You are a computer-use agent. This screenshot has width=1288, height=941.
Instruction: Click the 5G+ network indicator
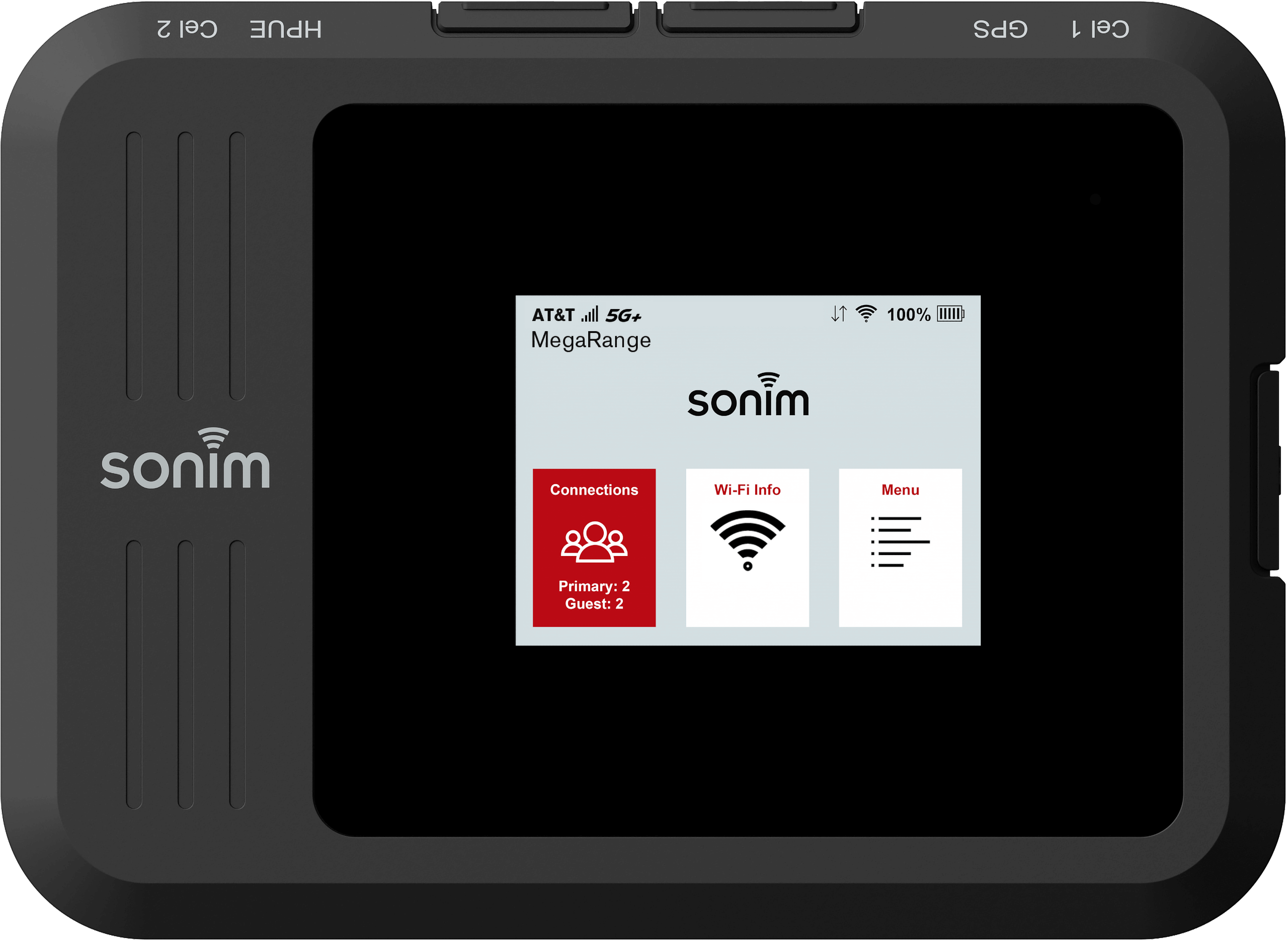[623, 316]
